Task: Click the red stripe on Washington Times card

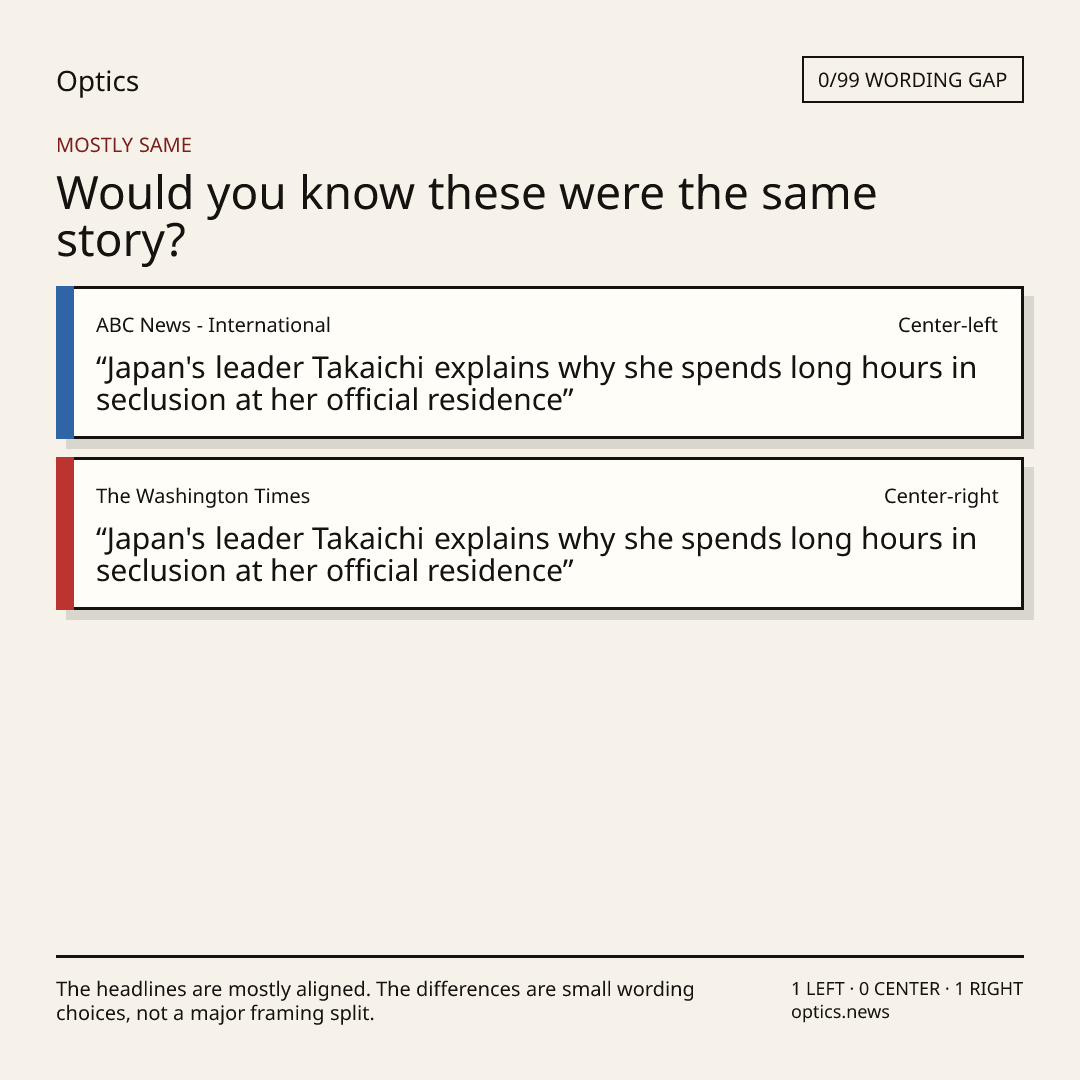Action: click(65, 533)
